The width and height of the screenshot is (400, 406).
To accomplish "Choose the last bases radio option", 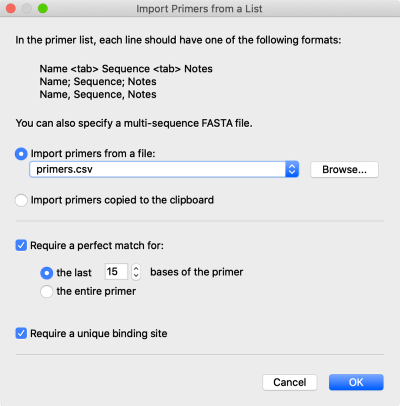I will pos(47,273).
